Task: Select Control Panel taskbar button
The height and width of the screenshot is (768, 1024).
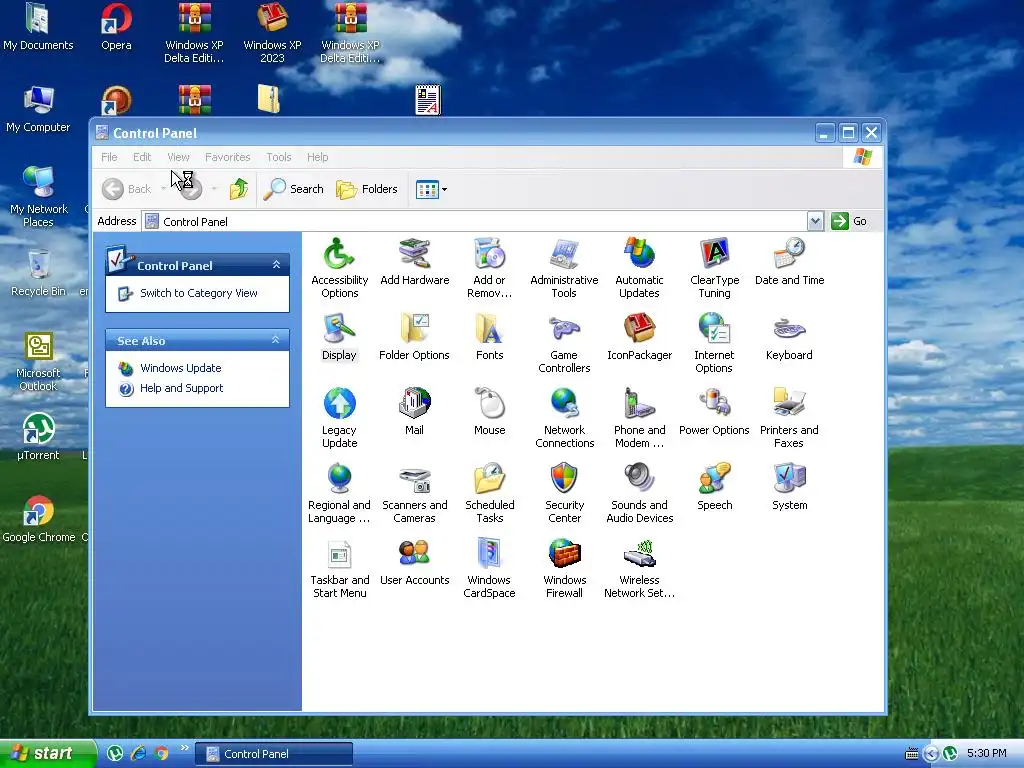Action: 274,754
